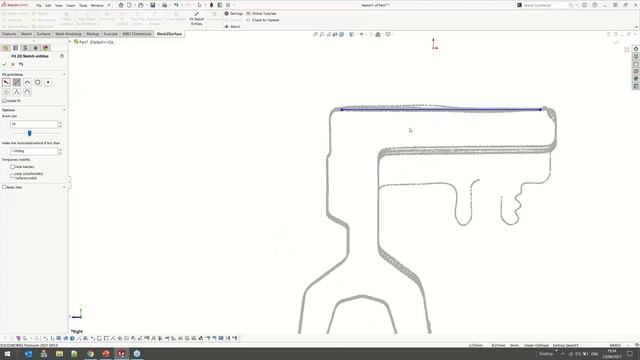640x360 pixels.
Task: Click the Options gear icon in quick toolbar
Action: pyautogui.click(x=228, y=5)
